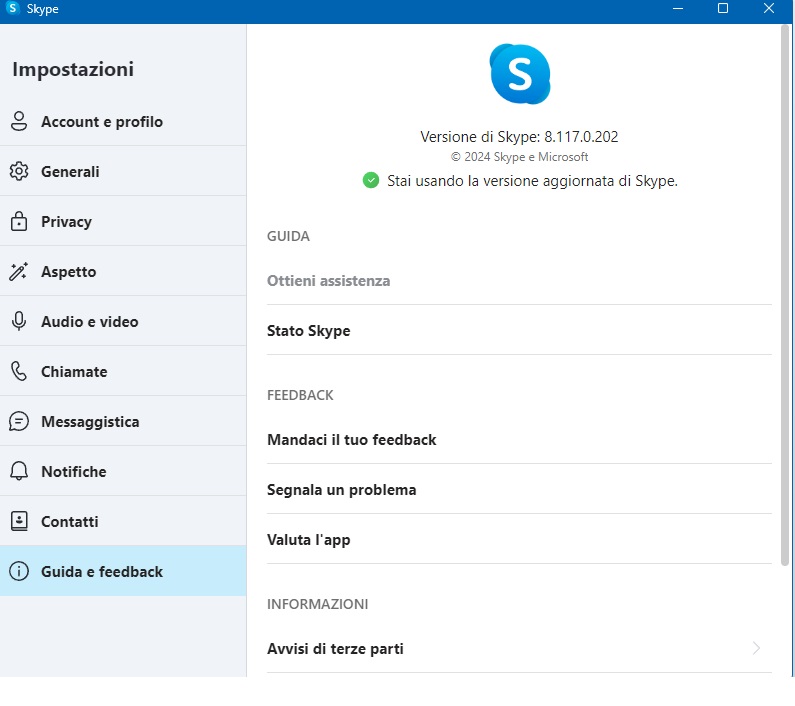
Task: Click Ottieni assistenza
Action: tap(519, 280)
